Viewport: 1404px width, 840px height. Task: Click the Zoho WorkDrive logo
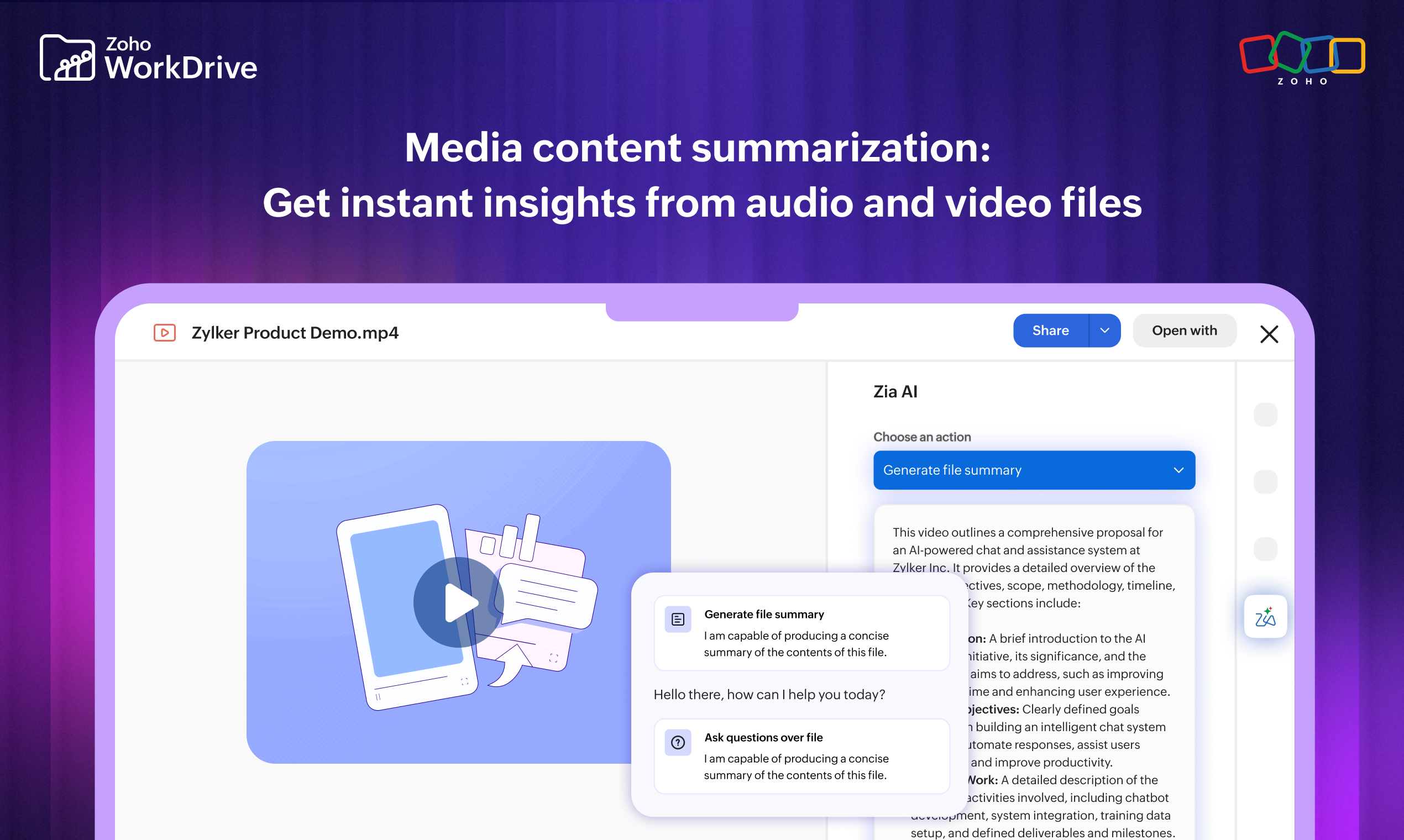coord(148,56)
